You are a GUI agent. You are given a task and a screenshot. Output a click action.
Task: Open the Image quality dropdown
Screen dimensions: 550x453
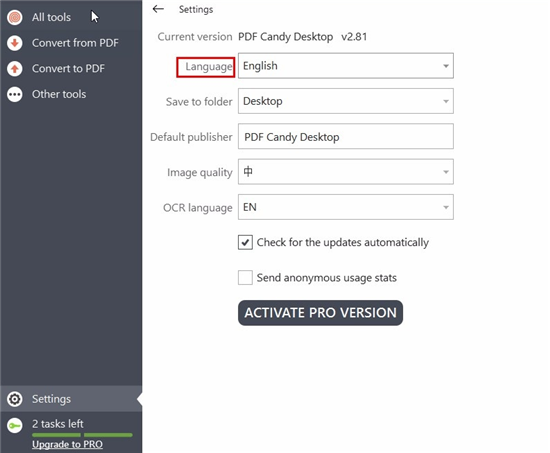pyautogui.click(x=346, y=172)
